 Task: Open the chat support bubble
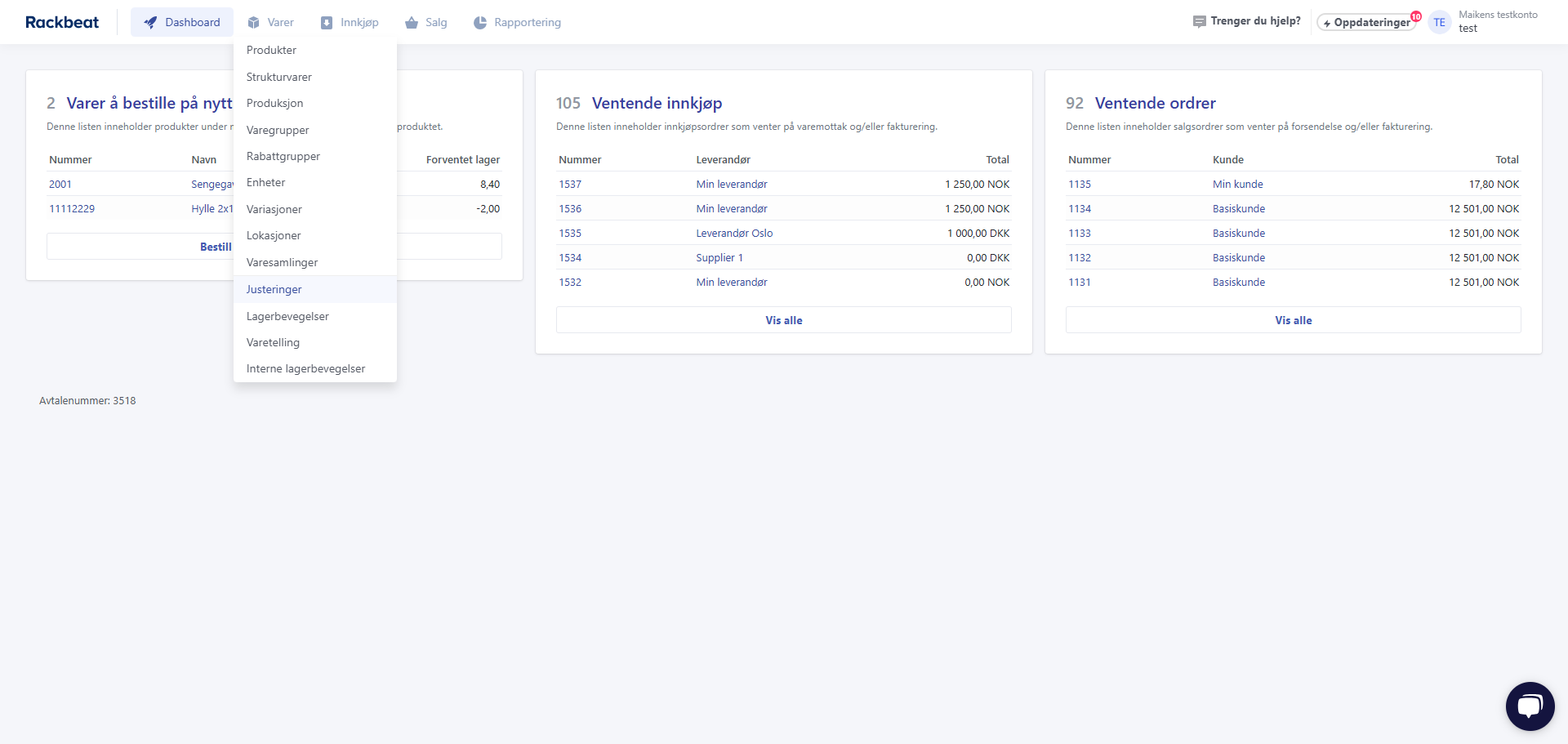(1529, 706)
